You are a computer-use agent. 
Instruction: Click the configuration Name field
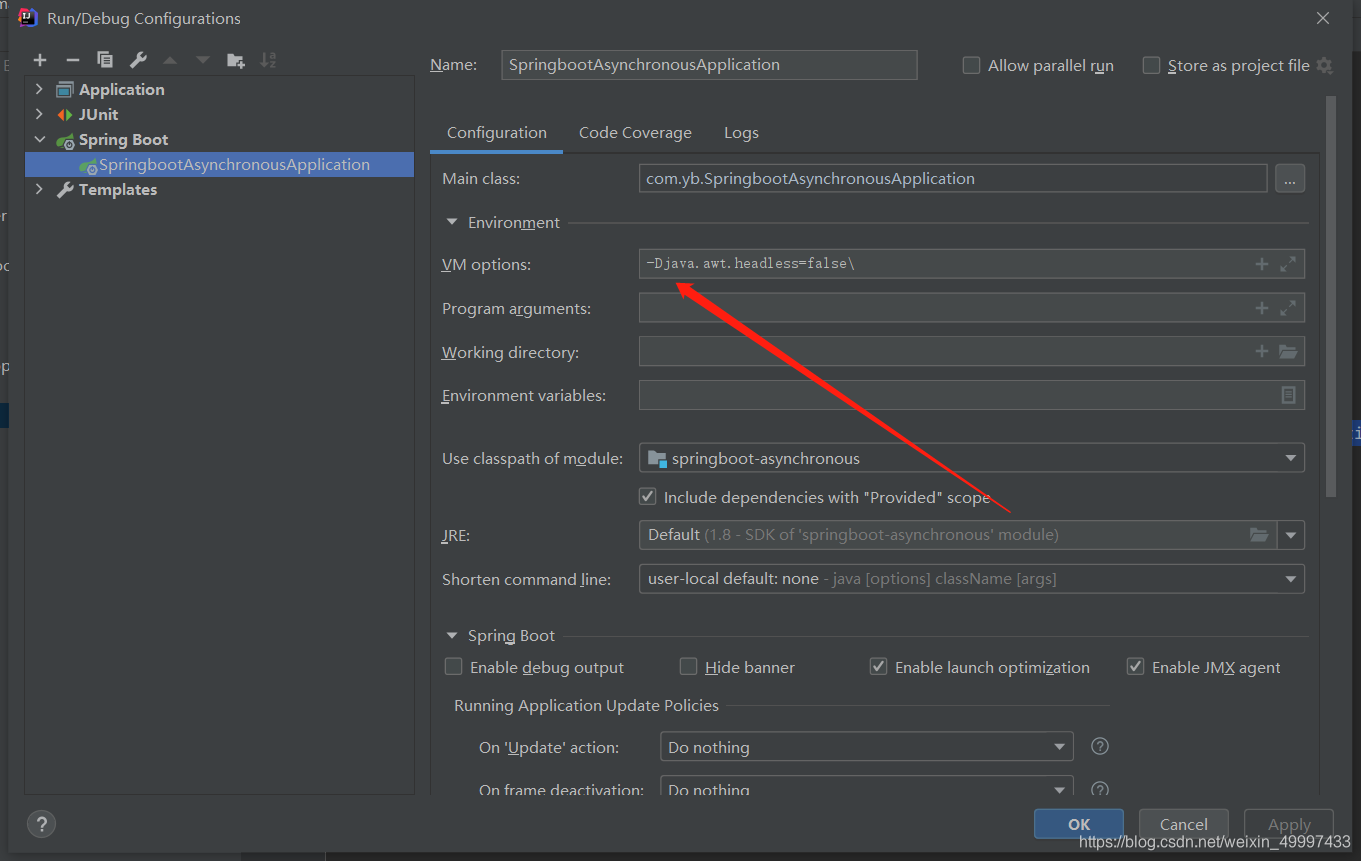(709, 64)
